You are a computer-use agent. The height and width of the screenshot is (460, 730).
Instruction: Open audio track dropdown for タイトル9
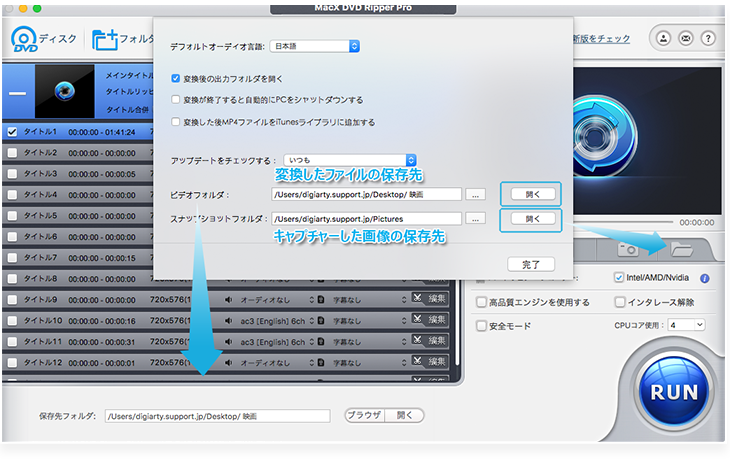tap(277, 300)
